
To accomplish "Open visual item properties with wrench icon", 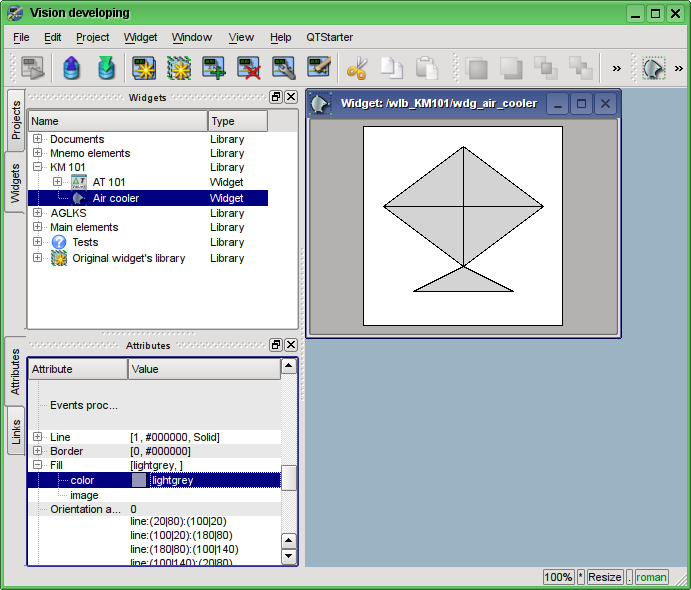I will click(x=283, y=69).
